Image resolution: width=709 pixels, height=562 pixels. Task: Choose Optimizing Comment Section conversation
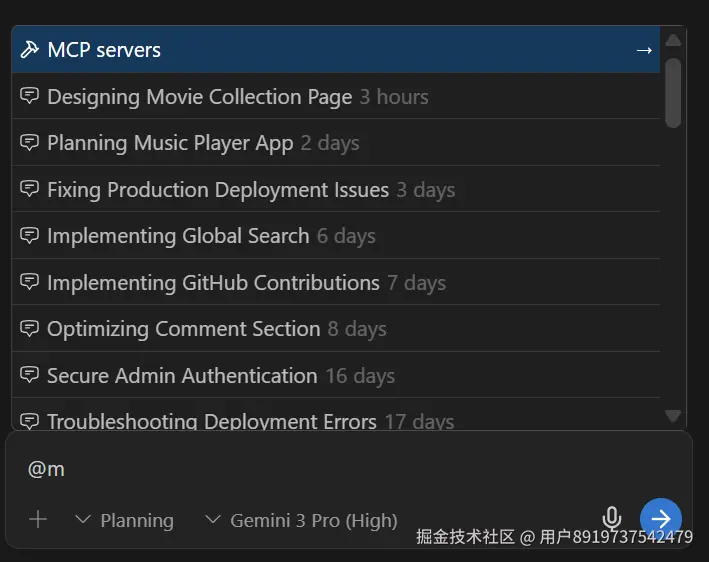(x=184, y=329)
